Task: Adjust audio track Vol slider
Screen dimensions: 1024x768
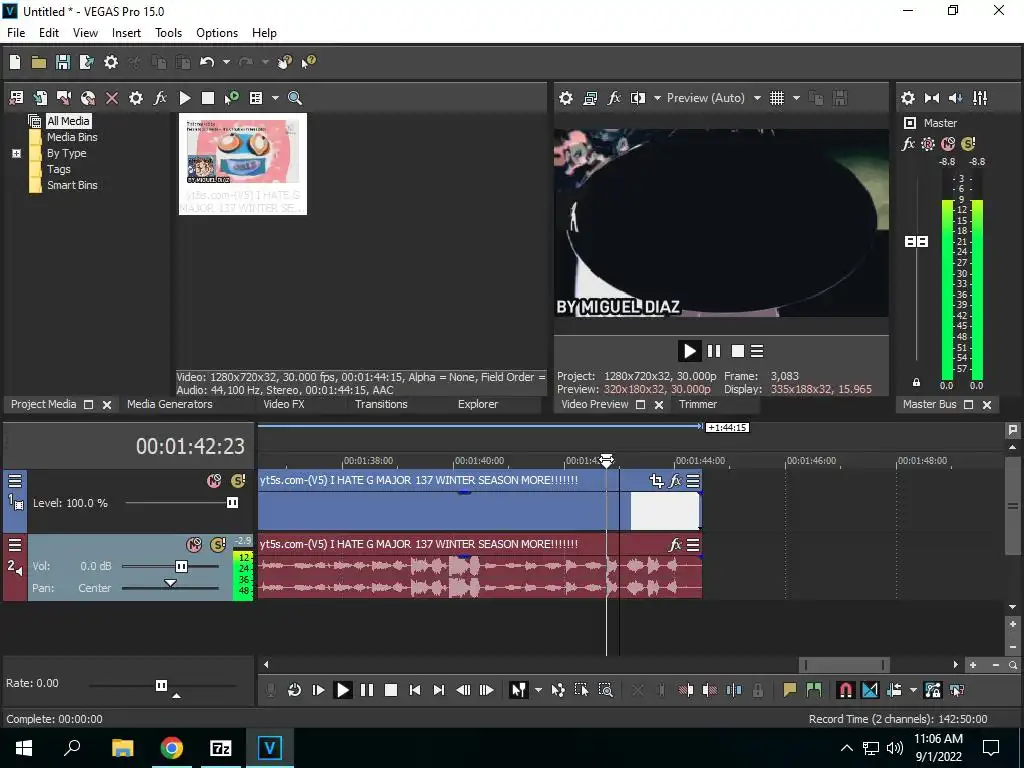Action: [181, 566]
